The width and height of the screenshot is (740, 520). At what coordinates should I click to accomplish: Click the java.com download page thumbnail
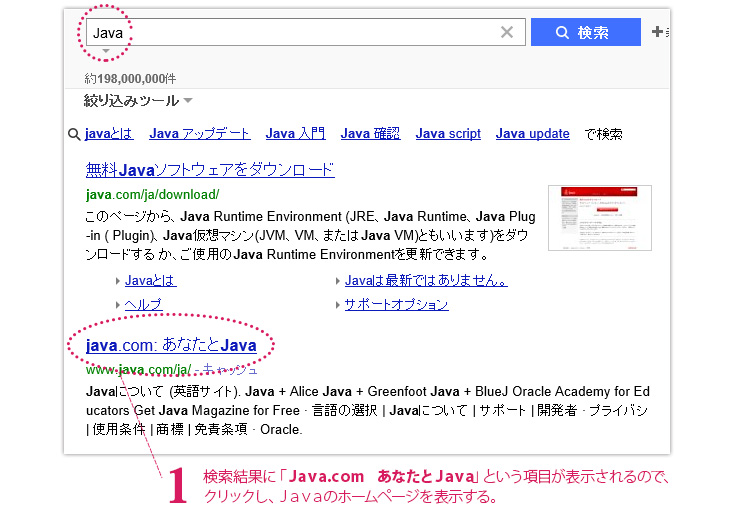click(599, 218)
